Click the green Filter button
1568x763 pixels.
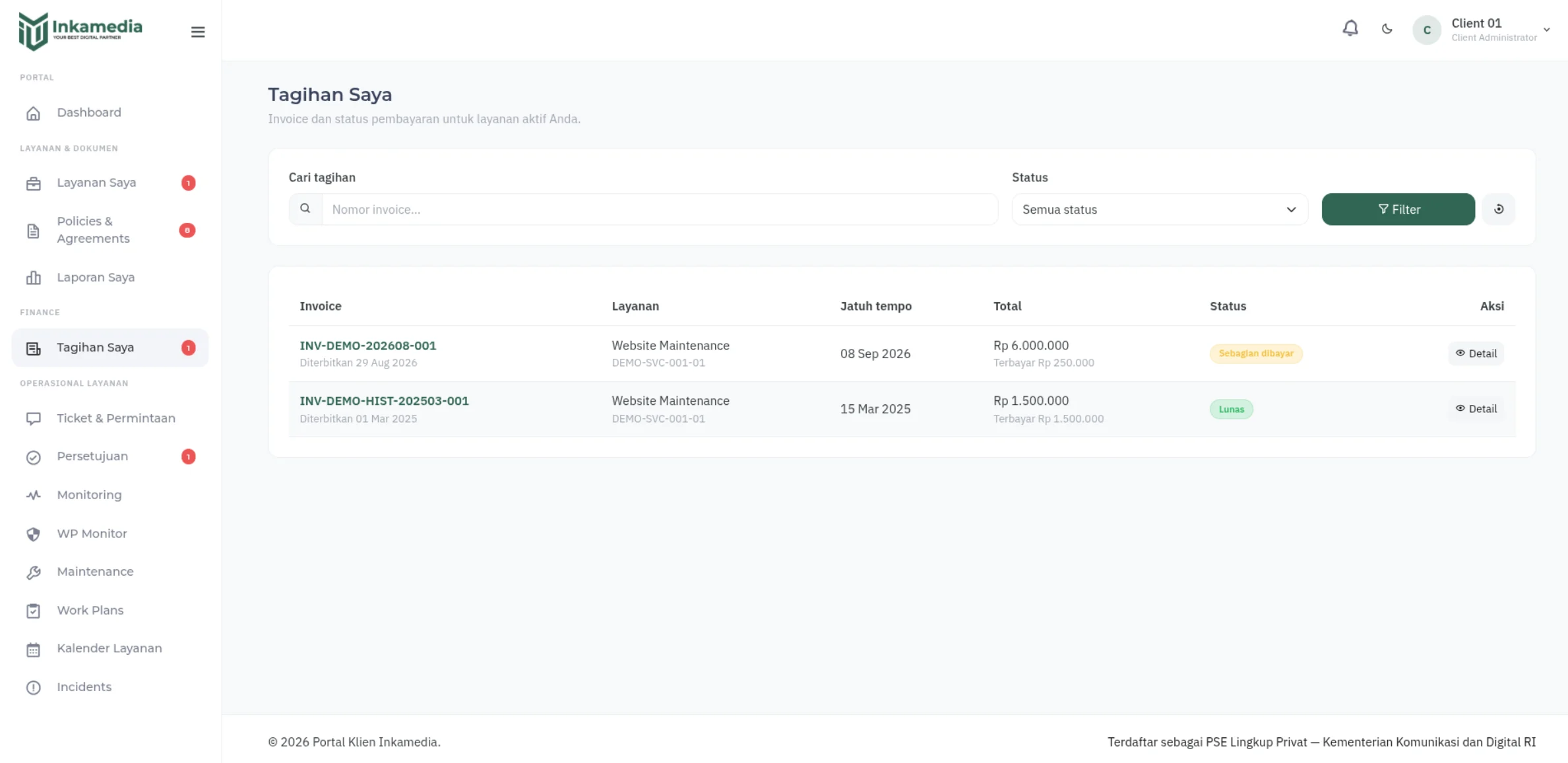(1398, 209)
